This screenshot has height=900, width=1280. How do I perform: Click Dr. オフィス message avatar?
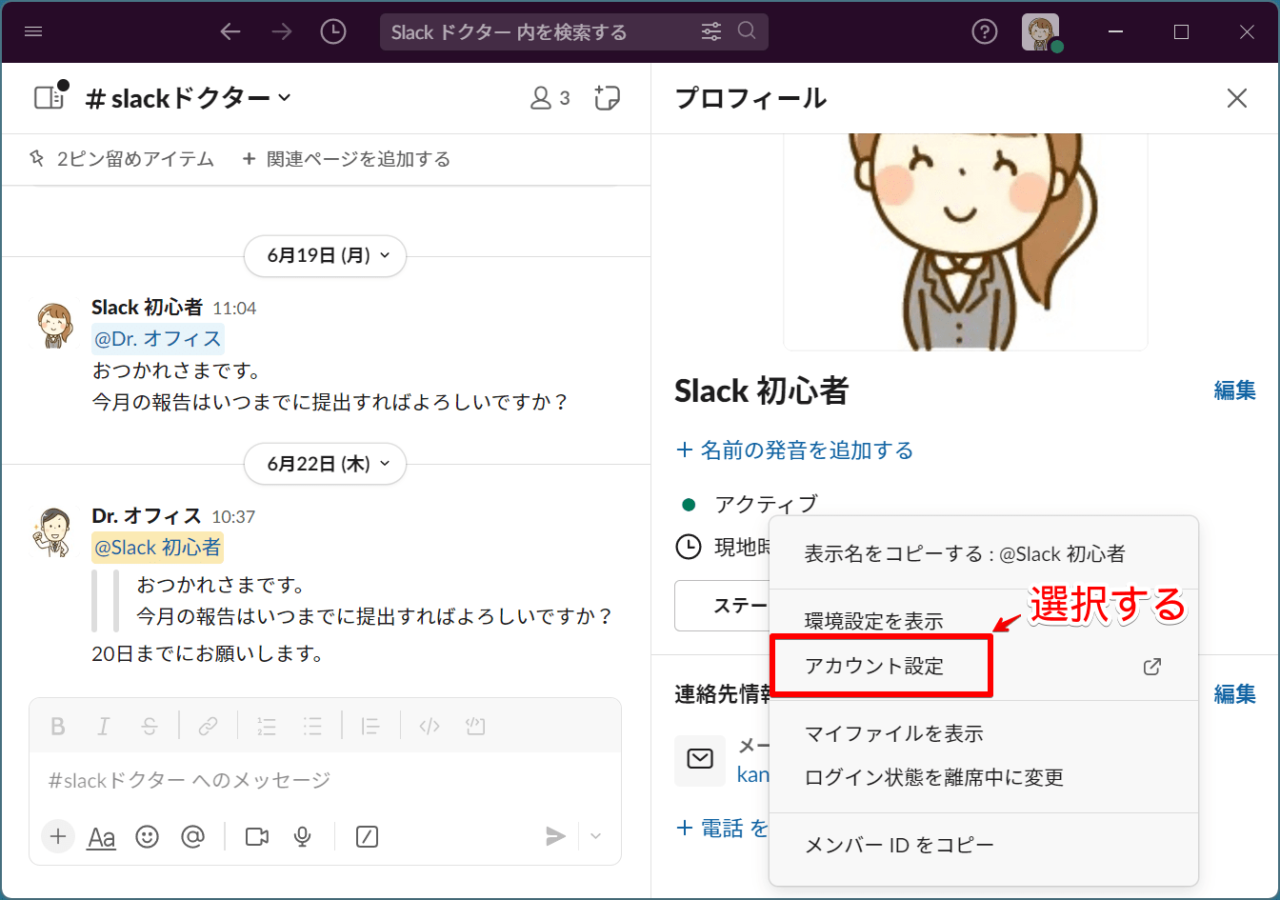(x=52, y=533)
